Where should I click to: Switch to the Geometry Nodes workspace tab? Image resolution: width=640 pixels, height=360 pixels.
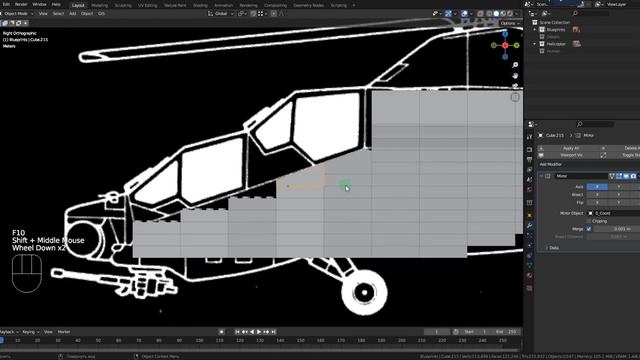pos(309,5)
